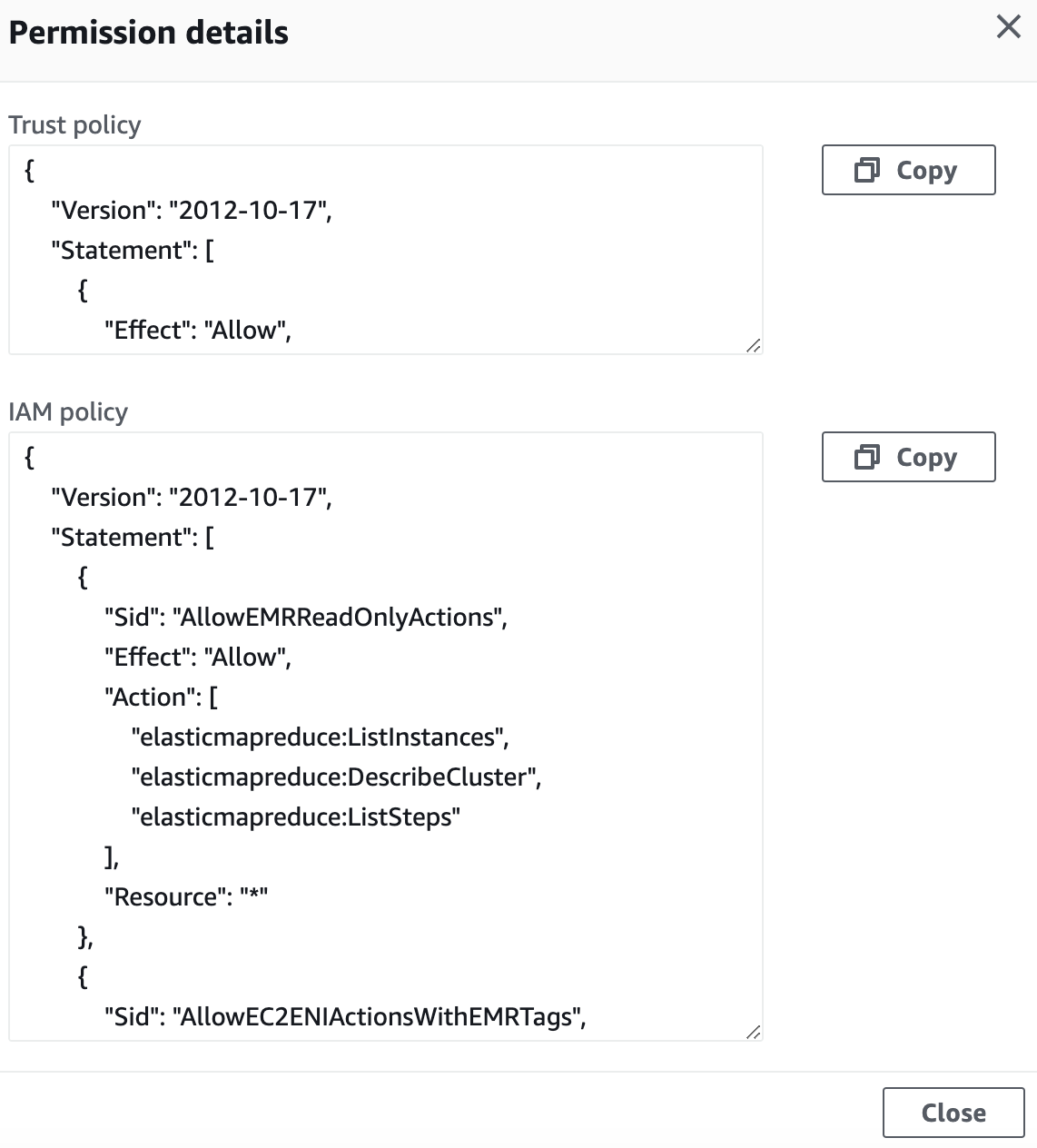Close the Permission details dialog
This screenshot has height=1148, width=1037.
point(953,1113)
